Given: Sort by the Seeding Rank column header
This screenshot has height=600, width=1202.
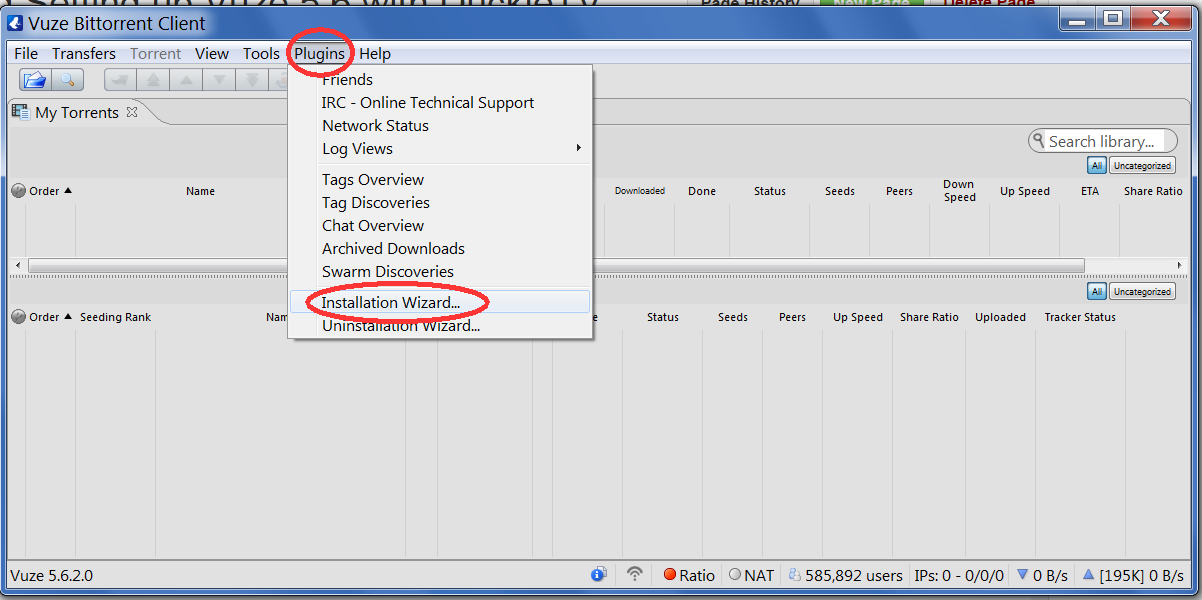Looking at the screenshot, I should [x=115, y=317].
